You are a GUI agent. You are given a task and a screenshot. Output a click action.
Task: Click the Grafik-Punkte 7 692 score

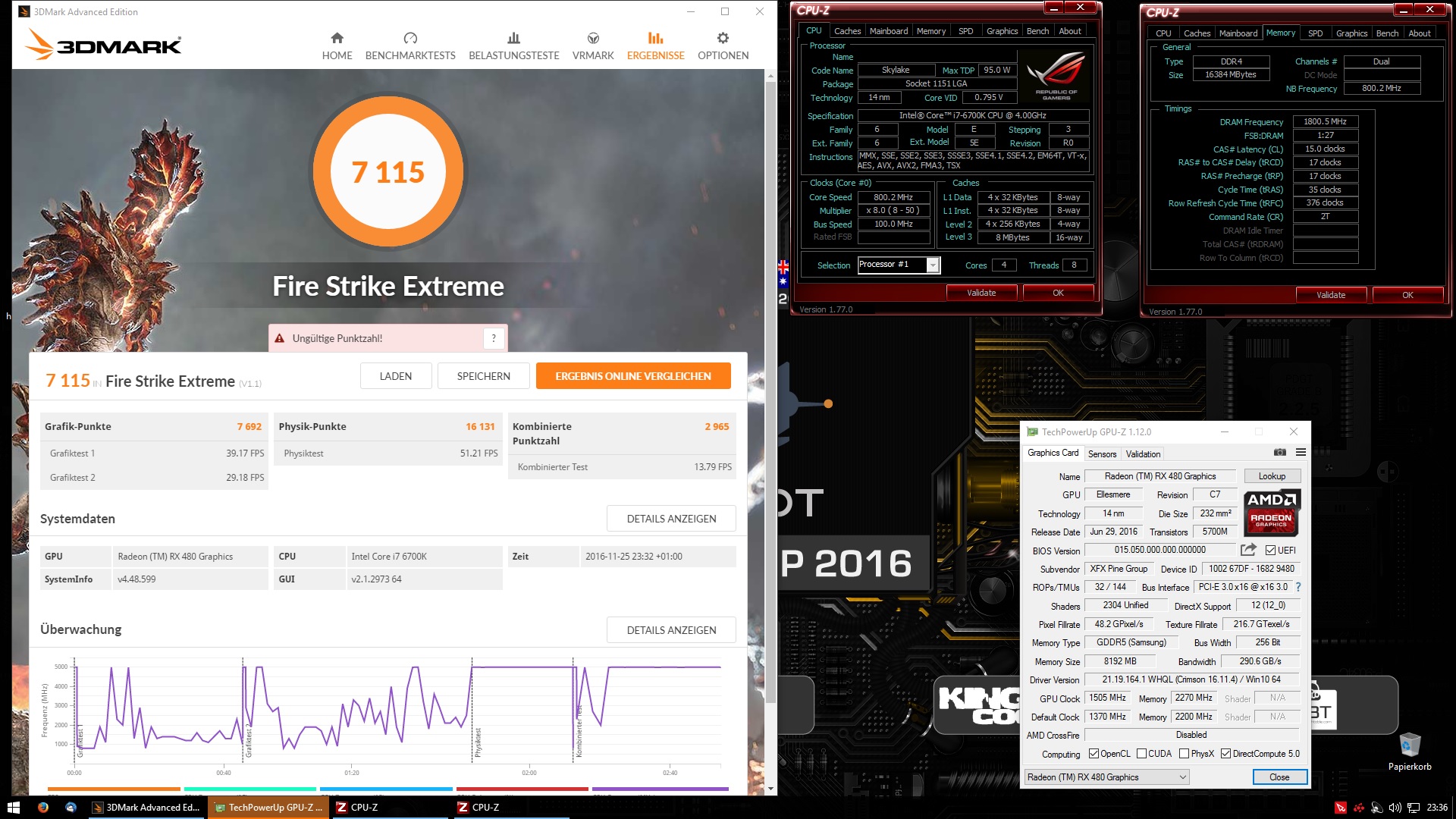[249, 427]
